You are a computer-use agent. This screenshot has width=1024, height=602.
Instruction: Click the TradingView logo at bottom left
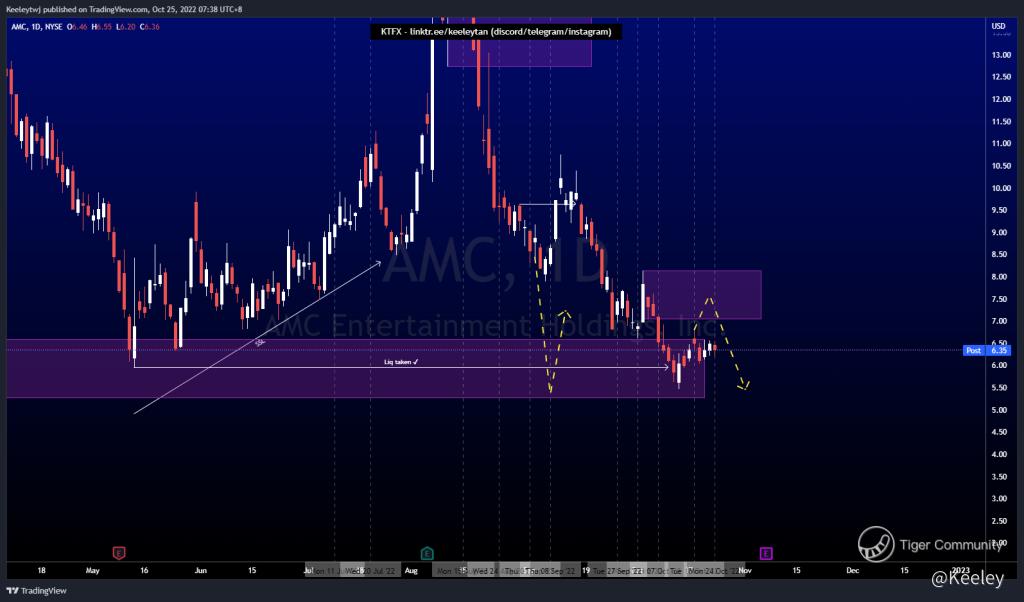pyautogui.click(x=37, y=590)
